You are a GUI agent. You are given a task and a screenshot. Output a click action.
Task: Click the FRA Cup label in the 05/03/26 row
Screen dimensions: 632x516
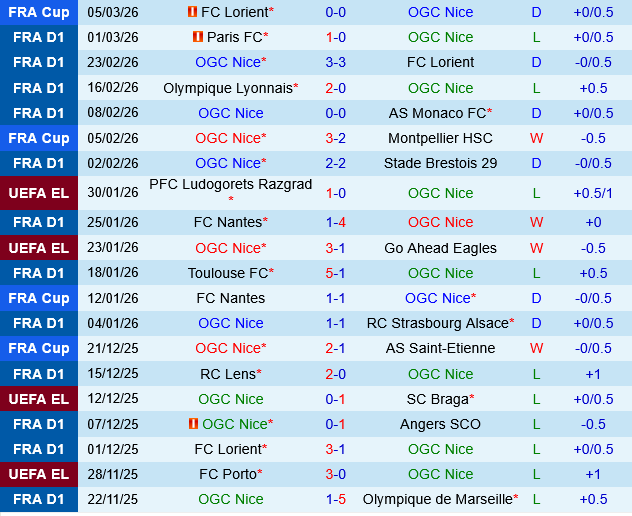point(39,12)
